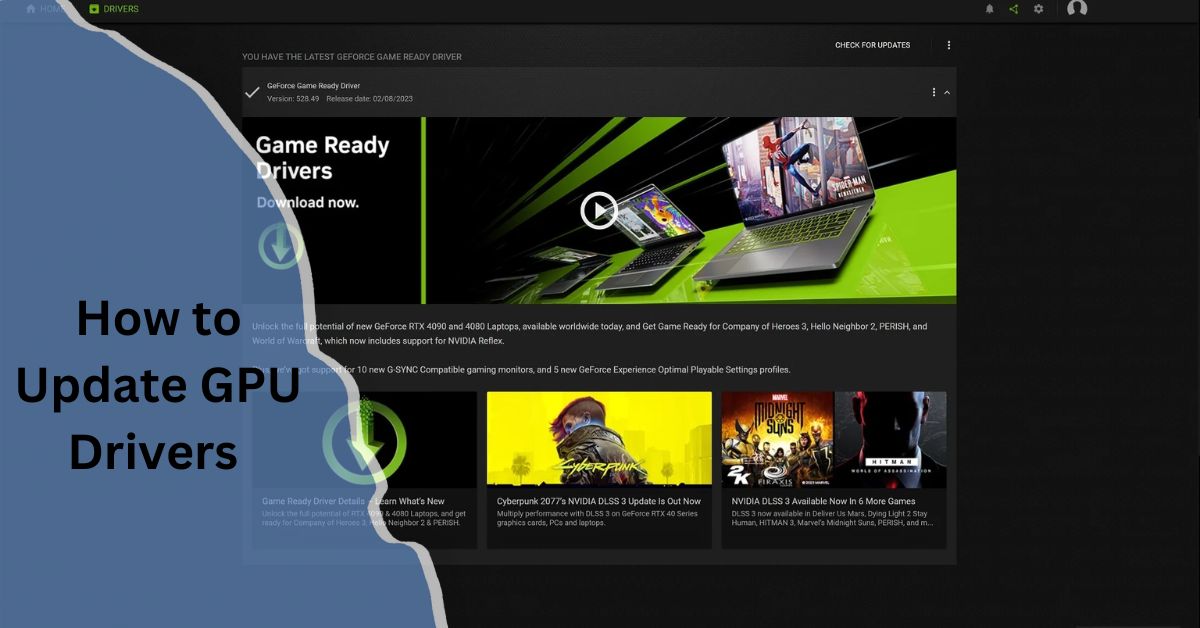The width and height of the screenshot is (1200, 628).
Task: Click the installed checkmark beside GeForce Game Ready Driver
Action: tap(252, 92)
